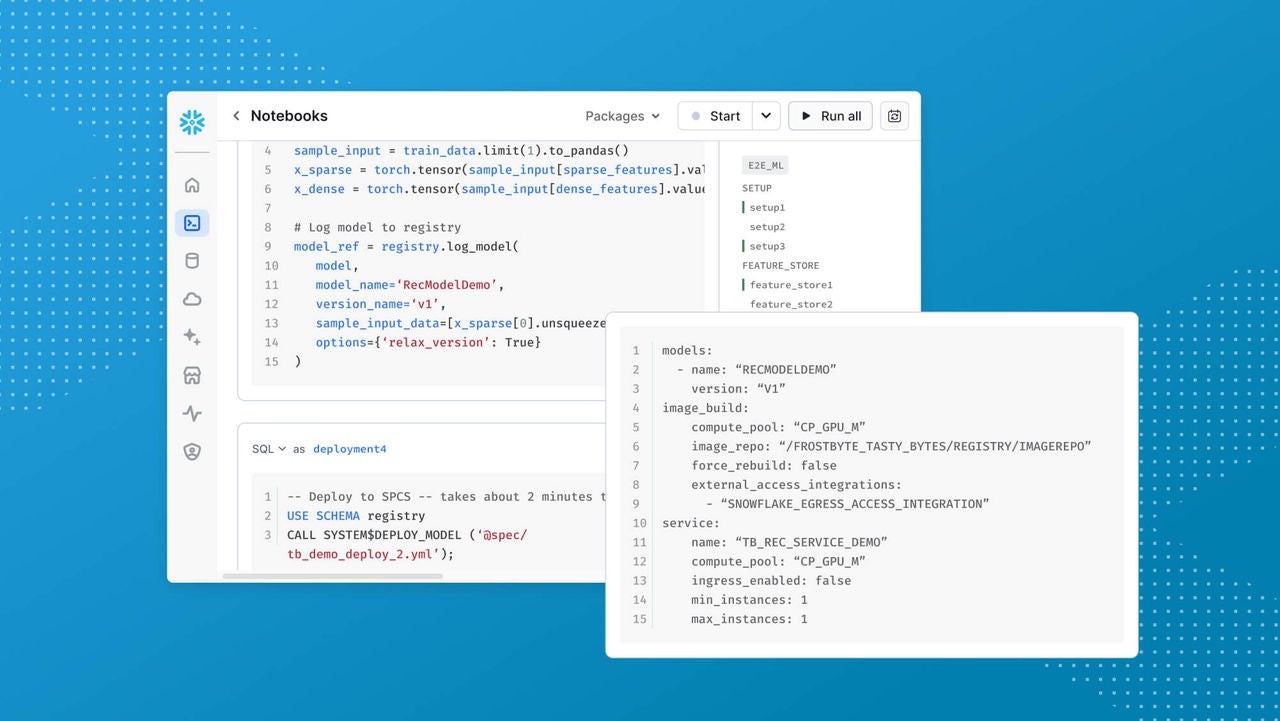Open the Databases icon in the sidebar

point(191,260)
